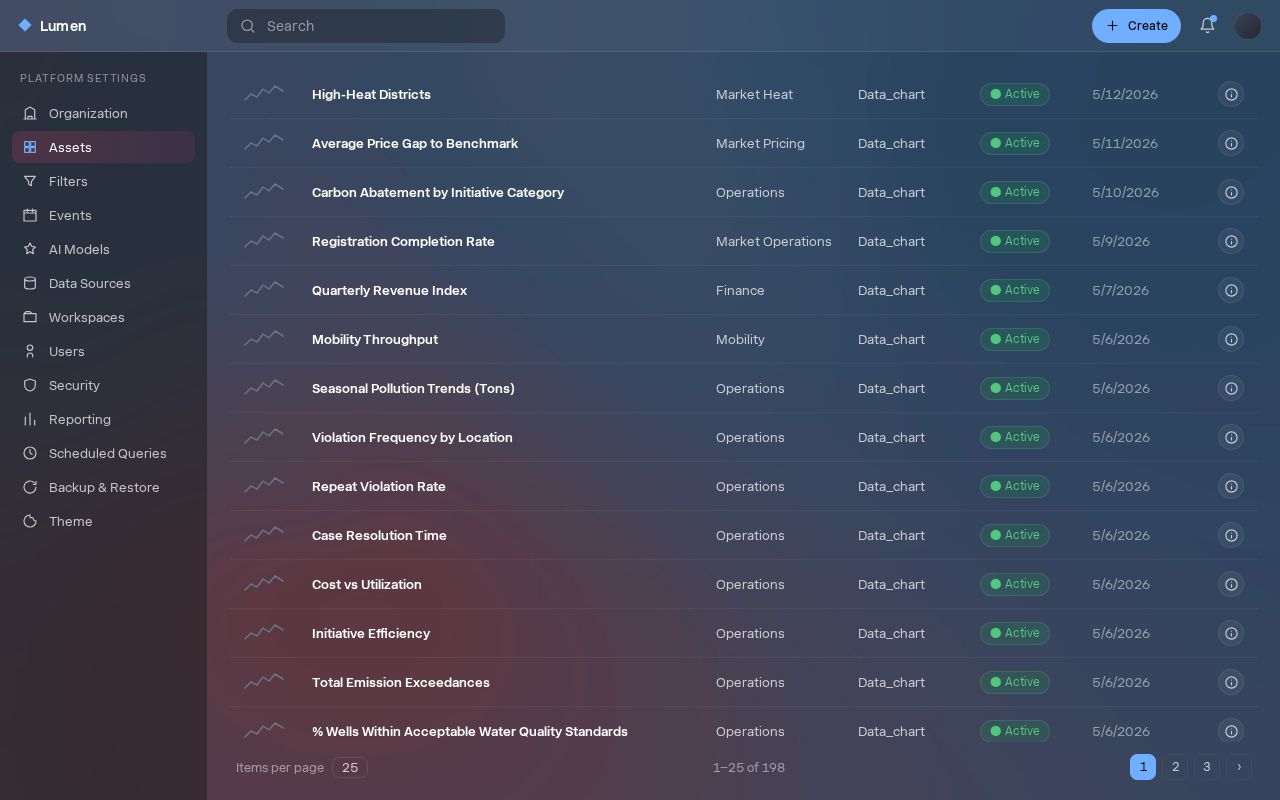Image resolution: width=1280 pixels, height=800 pixels.
Task: Open info for Repeat Violation Rate
Action: click(1231, 486)
